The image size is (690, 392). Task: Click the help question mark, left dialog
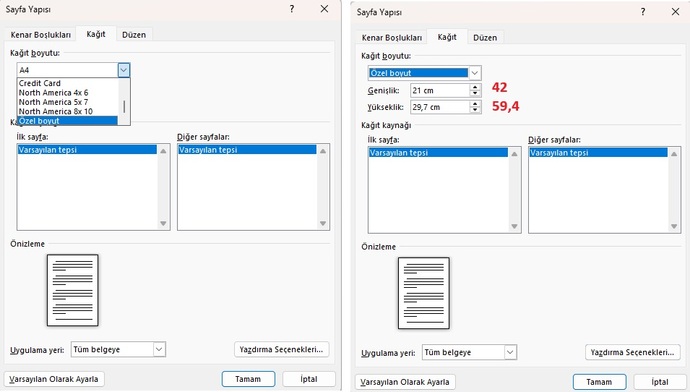point(292,9)
